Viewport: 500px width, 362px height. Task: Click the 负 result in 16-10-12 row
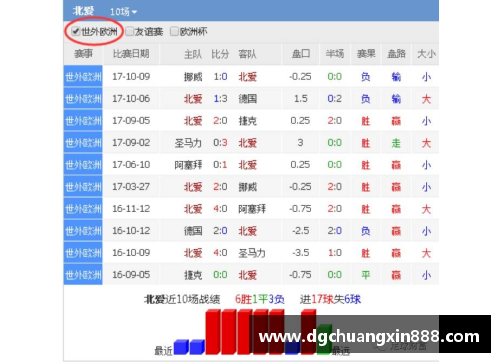(366, 231)
